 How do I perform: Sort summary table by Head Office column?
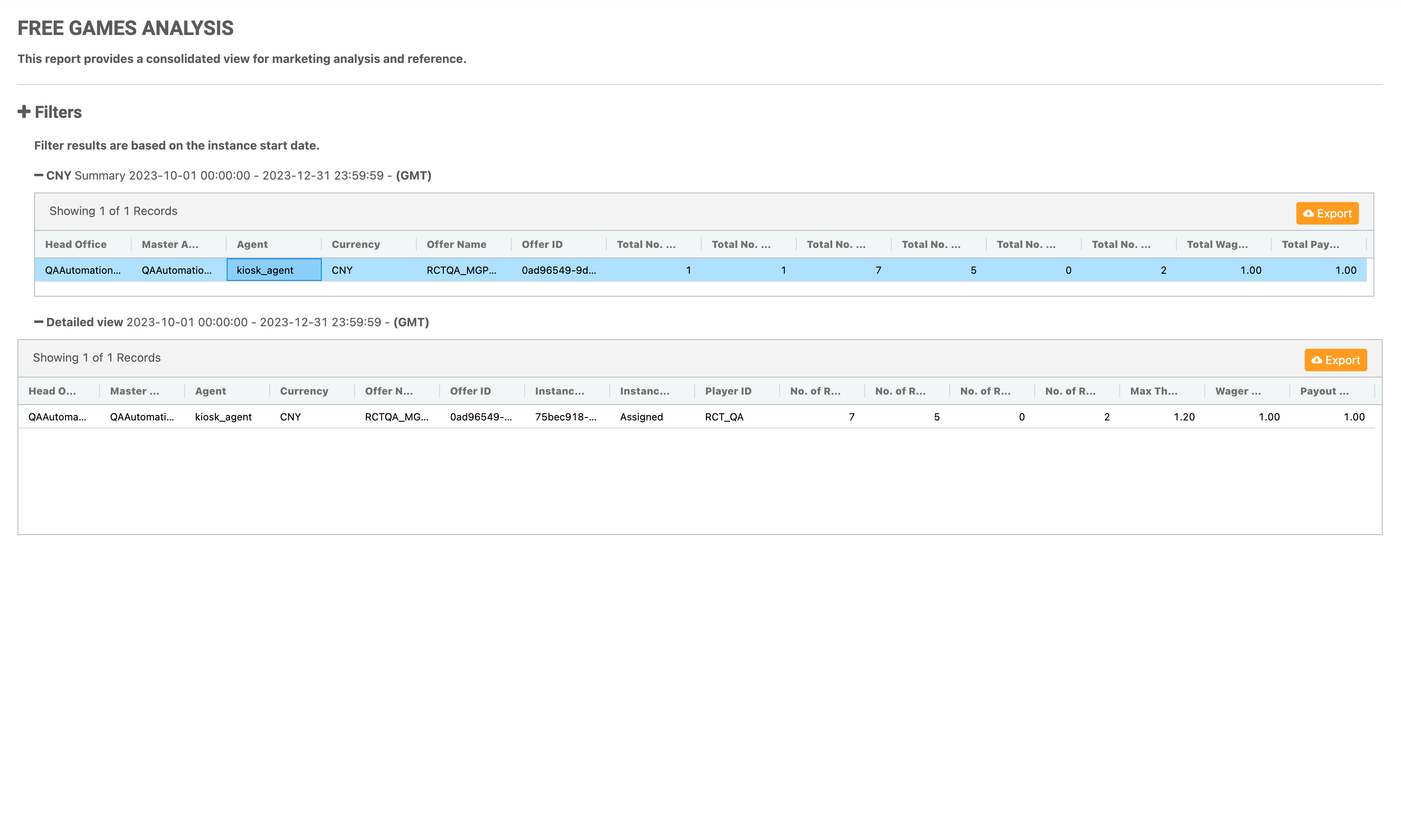[x=76, y=245]
